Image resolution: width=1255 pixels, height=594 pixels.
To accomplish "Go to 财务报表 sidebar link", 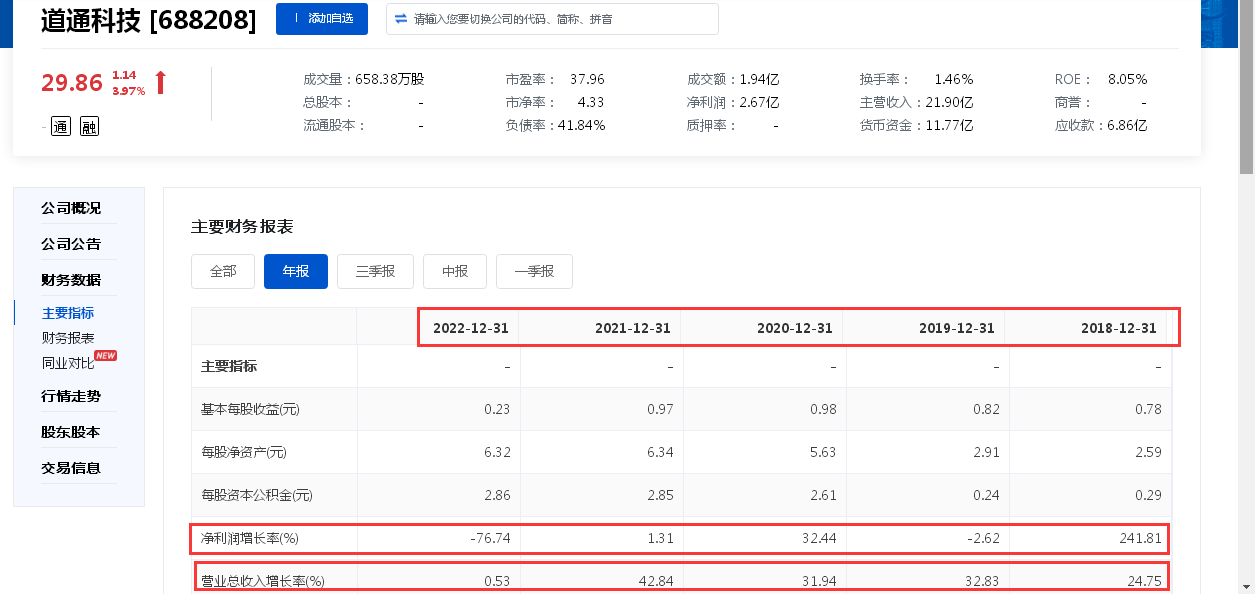I will pos(68,338).
